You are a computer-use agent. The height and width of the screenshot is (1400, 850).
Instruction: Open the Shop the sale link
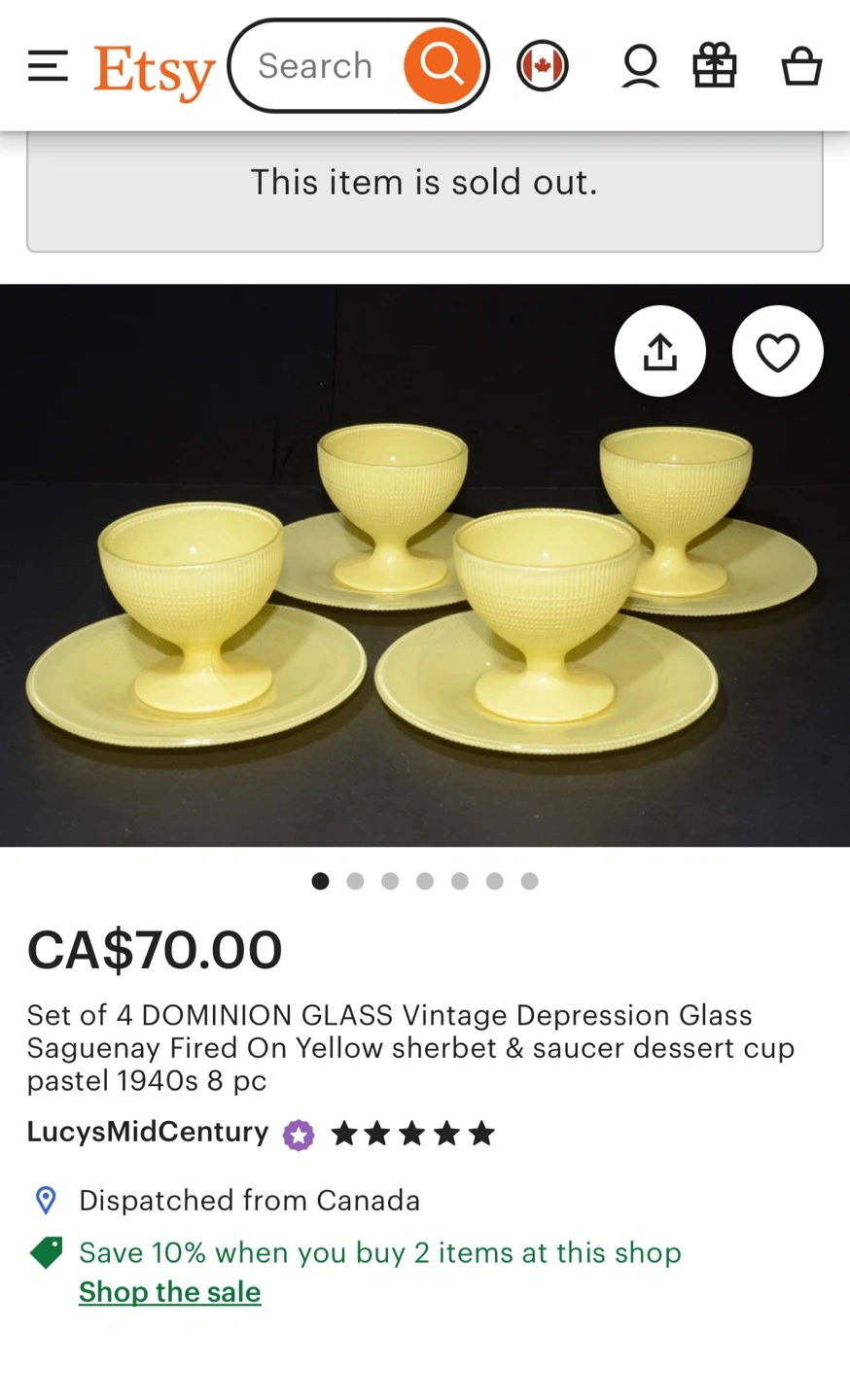coord(170,1292)
